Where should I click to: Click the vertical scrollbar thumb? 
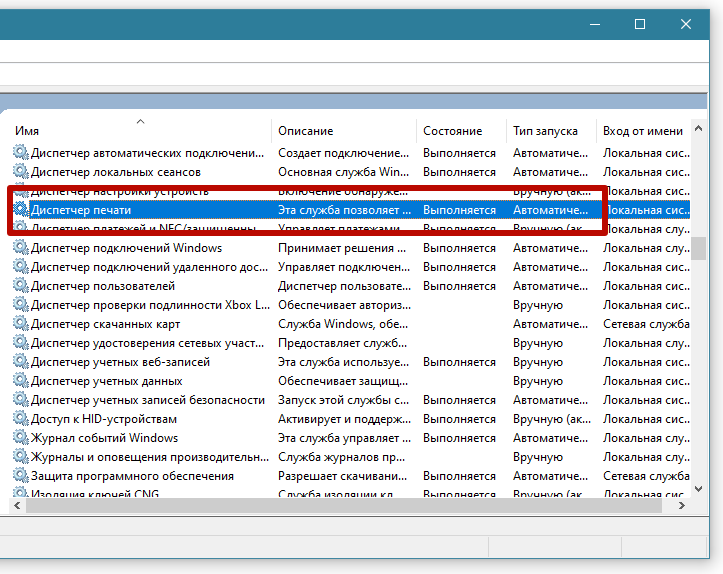699,247
